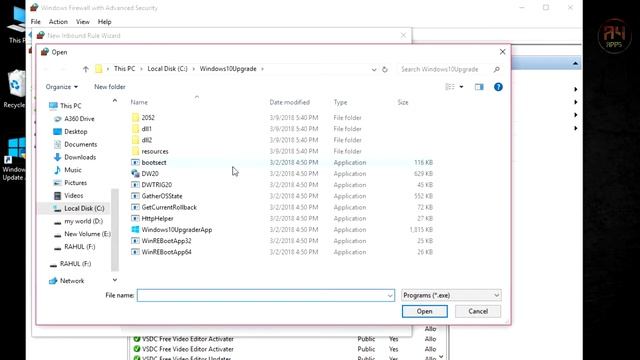Select the bootsect application file

click(282, 162)
